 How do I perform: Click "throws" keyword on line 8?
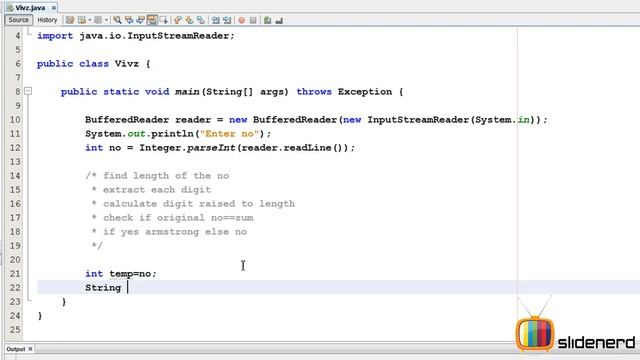click(x=314, y=91)
